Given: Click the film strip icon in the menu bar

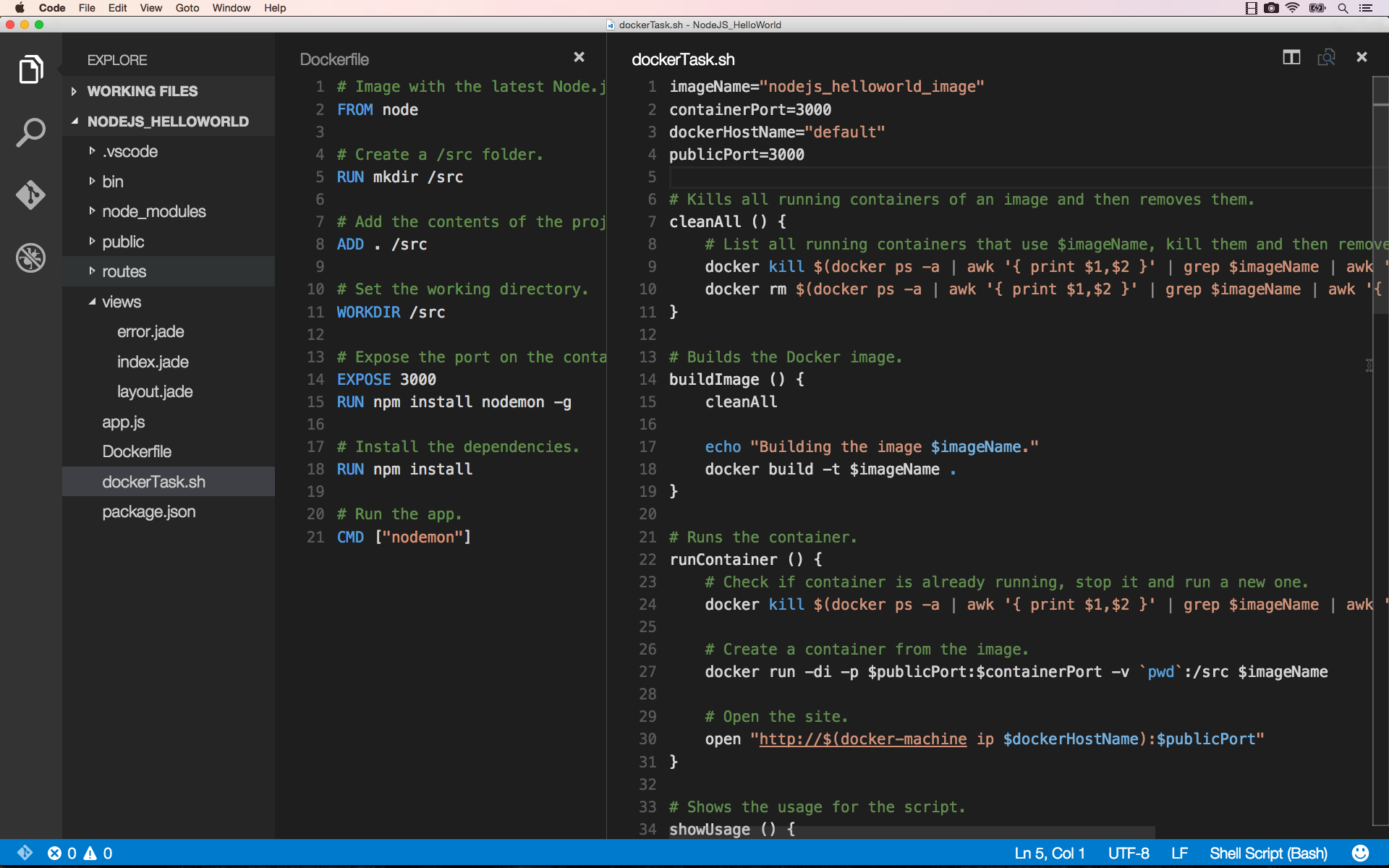Looking at the screenshot, I should [1251, 8].
